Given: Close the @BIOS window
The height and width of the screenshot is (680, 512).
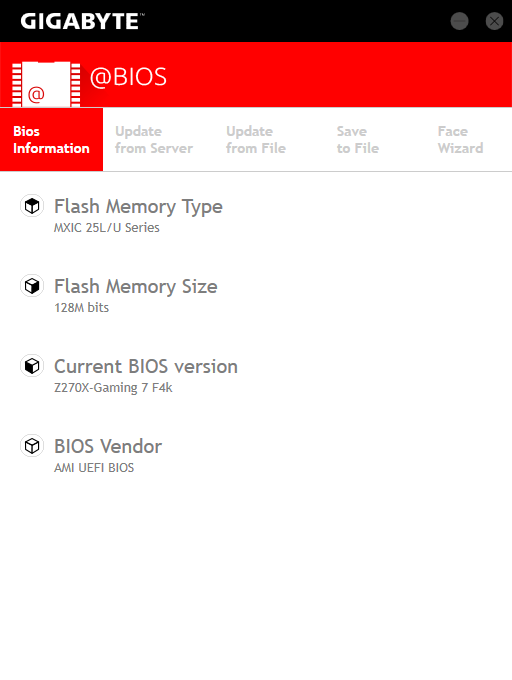Looking at the screenshot, I should point(494,21).
